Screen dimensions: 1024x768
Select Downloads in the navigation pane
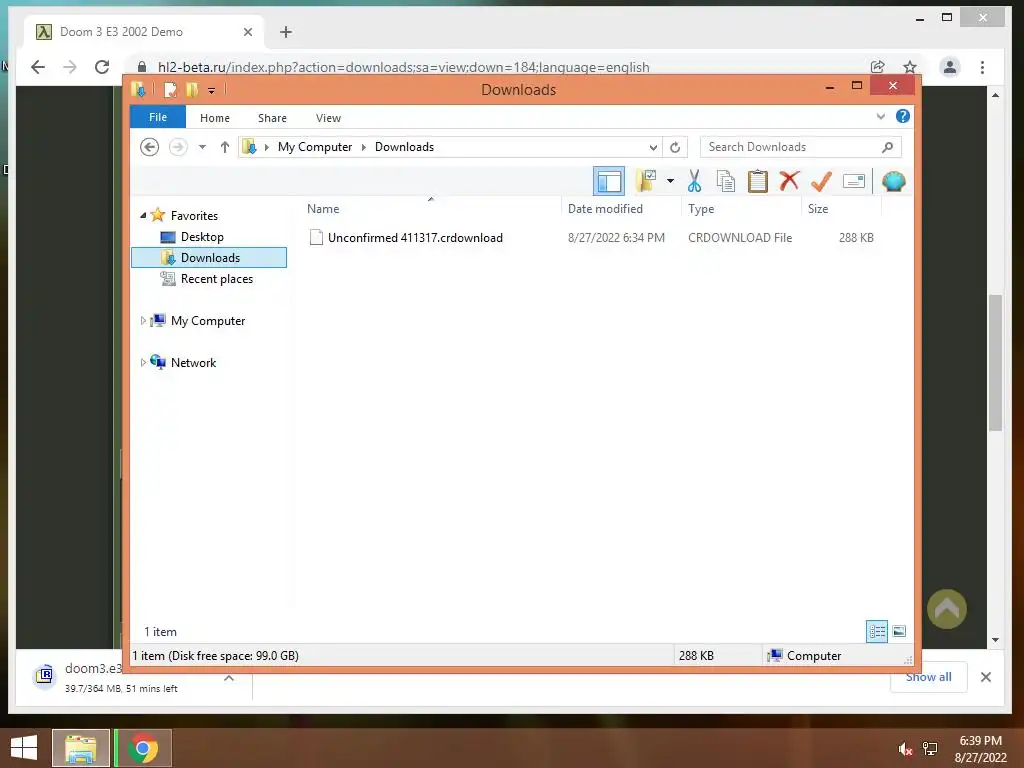point(209,257)
